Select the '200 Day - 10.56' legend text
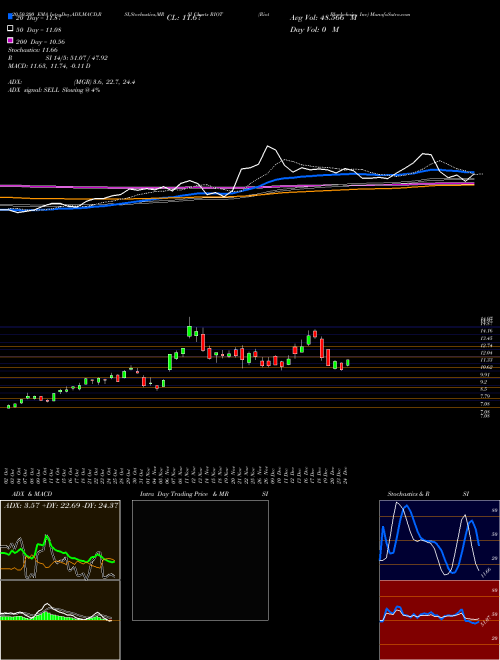This screenshot has width=500, height=660. click(x=40, y=42)
